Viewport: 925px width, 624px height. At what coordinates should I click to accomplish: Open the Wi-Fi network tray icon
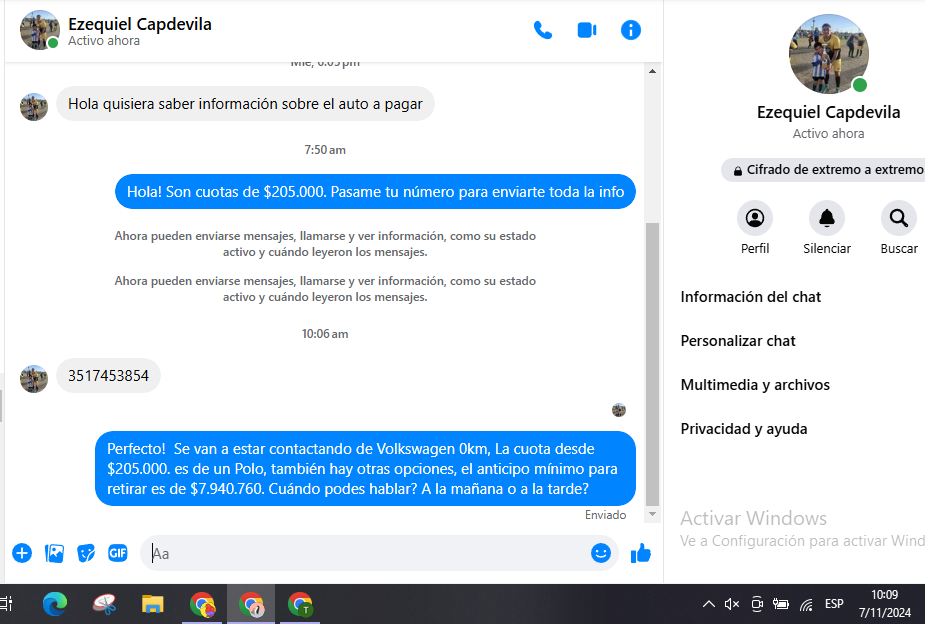(806, 604)
